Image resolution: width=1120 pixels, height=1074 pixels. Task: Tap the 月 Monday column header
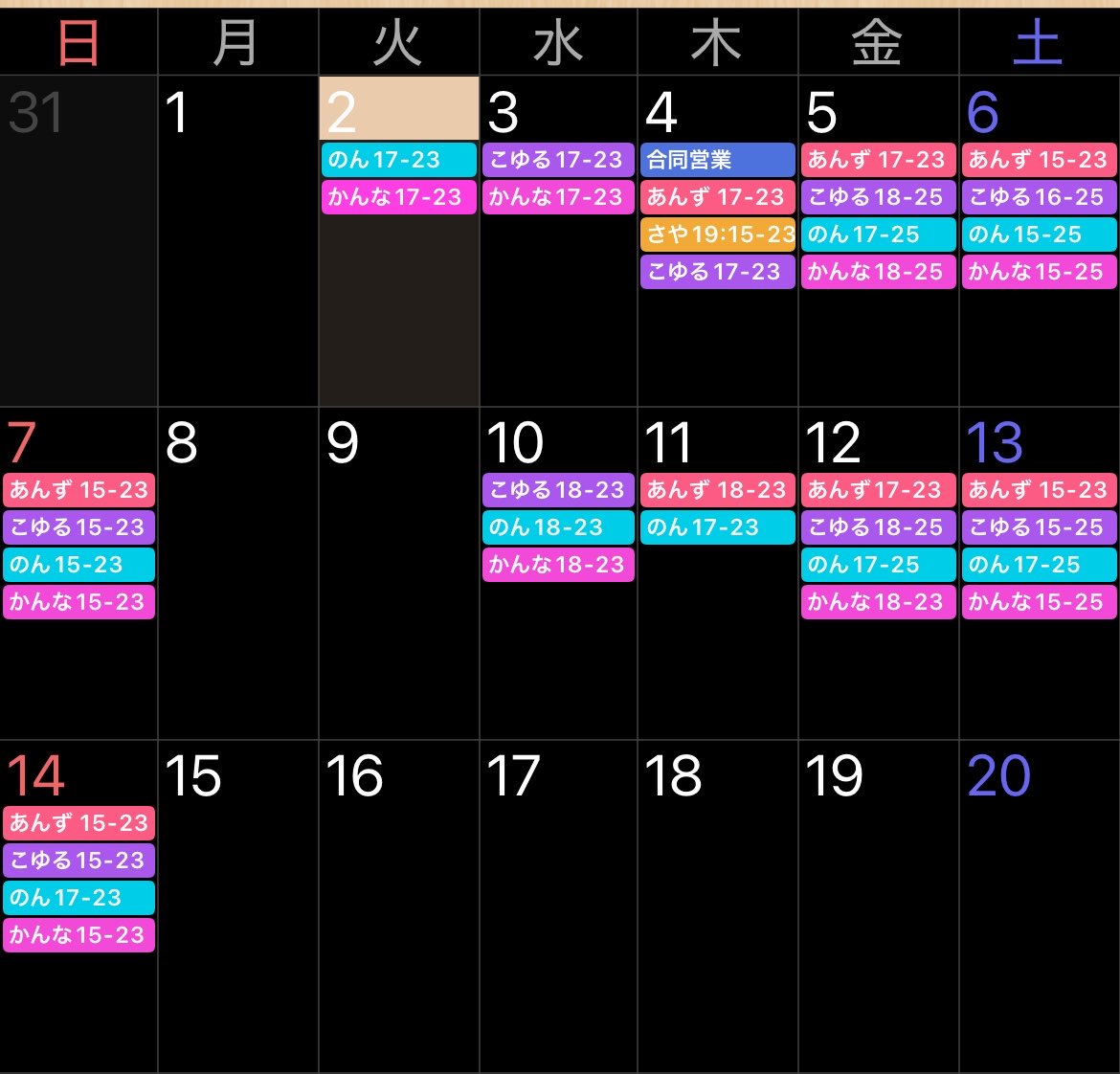(x=235, y=42)
